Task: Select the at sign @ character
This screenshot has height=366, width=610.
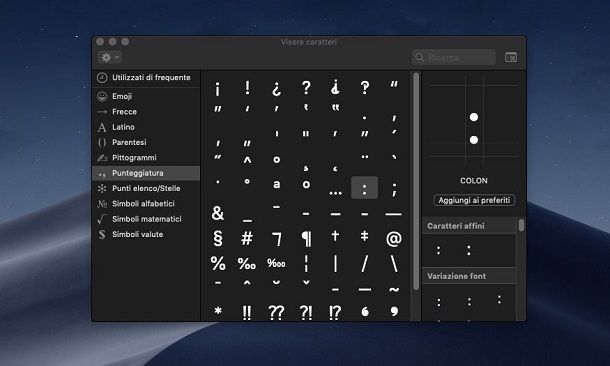Action: click(394, 238)
